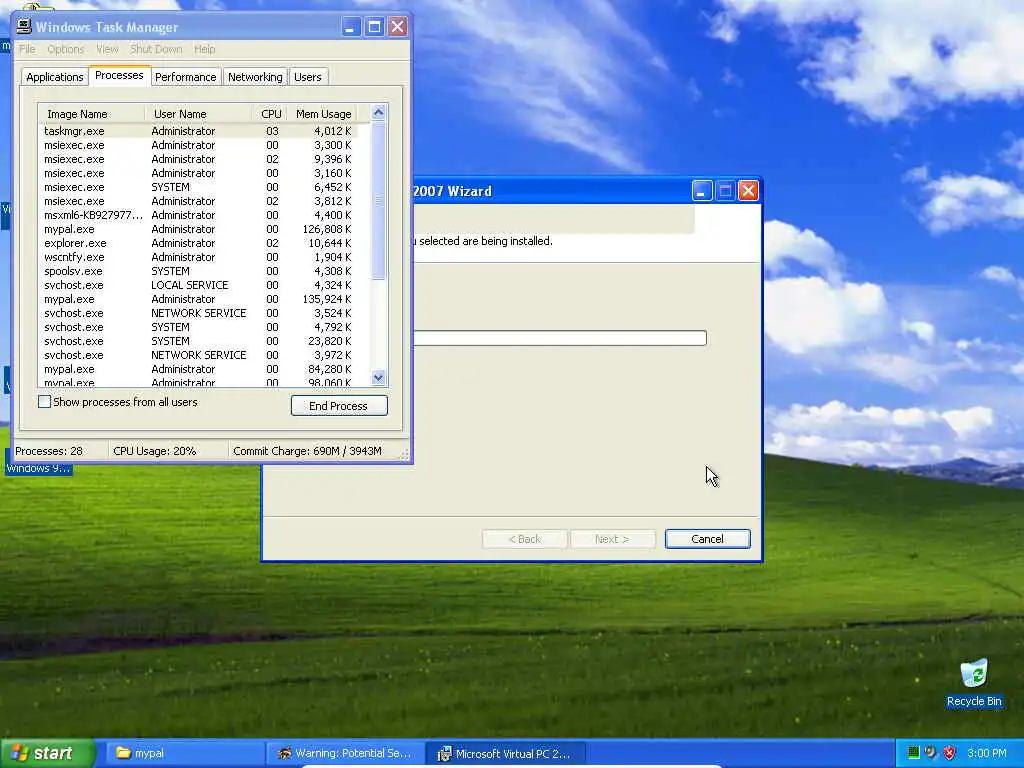Screen dimensions: 1024x768
Task: Click the speaker volume tray icon
Action: [x=931, y=753]
